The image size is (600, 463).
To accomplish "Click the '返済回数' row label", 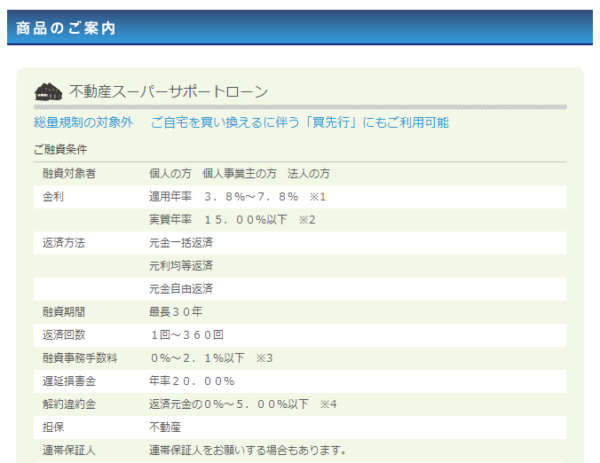I will click(64, 335).
